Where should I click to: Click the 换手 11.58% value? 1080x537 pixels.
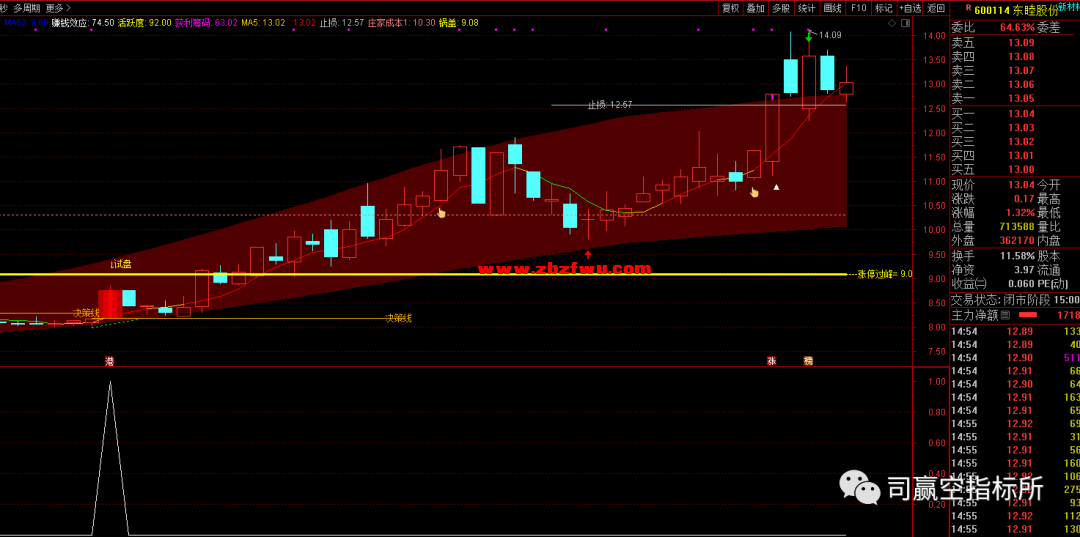pyautogui.click(x=1018, y=256)
